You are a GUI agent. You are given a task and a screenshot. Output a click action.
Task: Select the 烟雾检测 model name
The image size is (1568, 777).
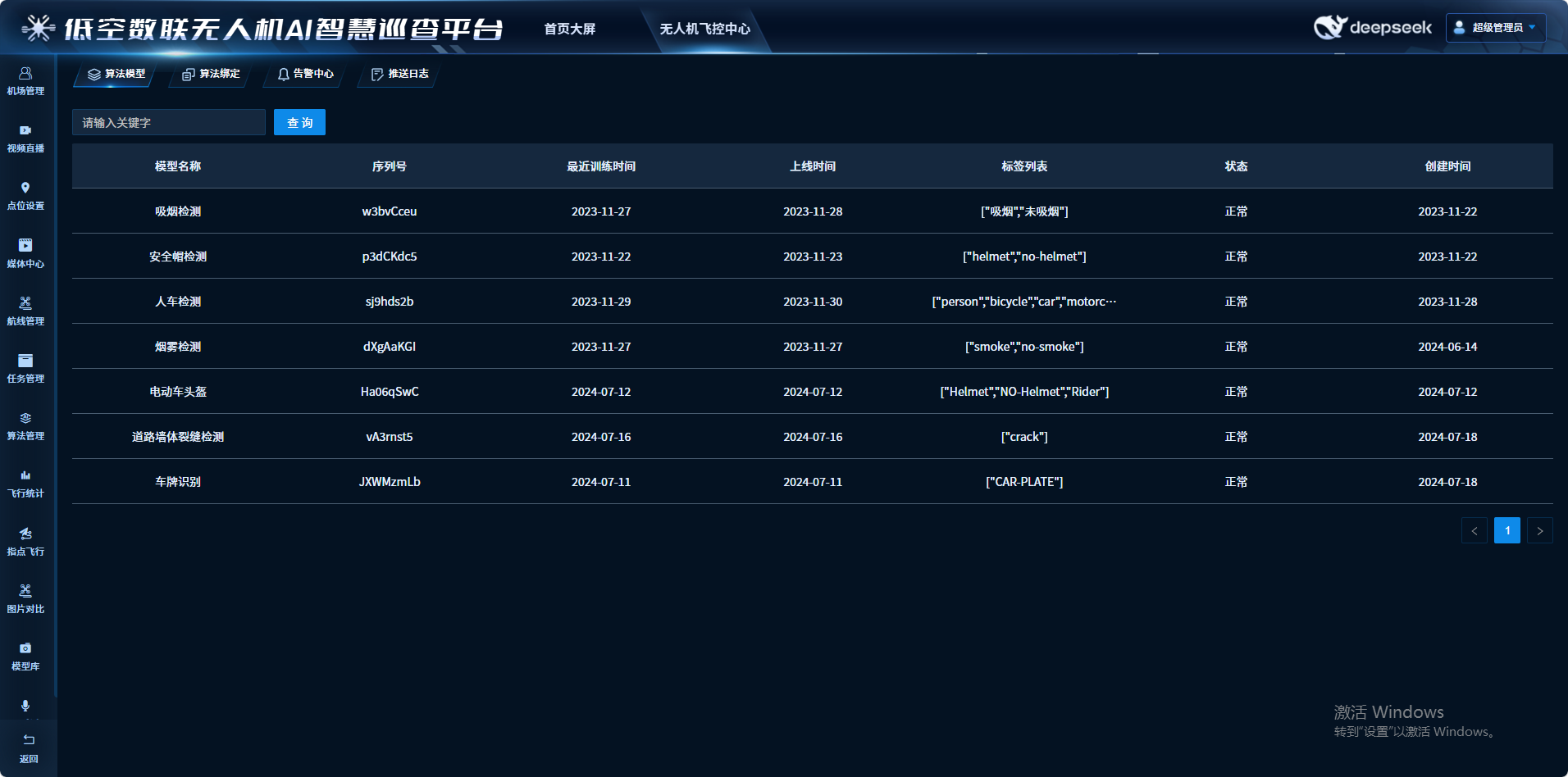pyautogui.click(x=178, y=347)
